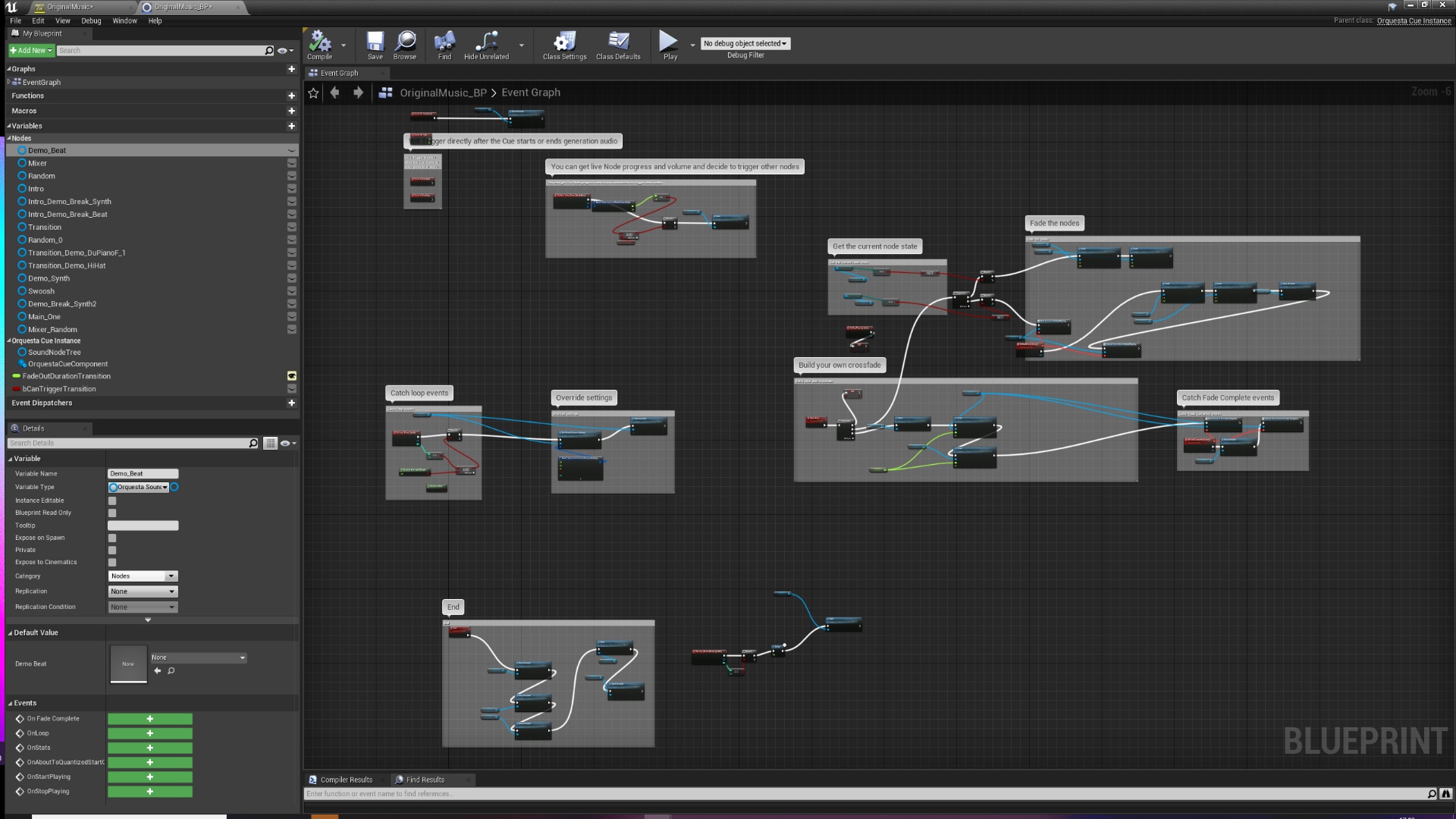The width and height of the screenshot is (1456, 819).
Task: Expand the Replication dropdown
Action: 143,591
